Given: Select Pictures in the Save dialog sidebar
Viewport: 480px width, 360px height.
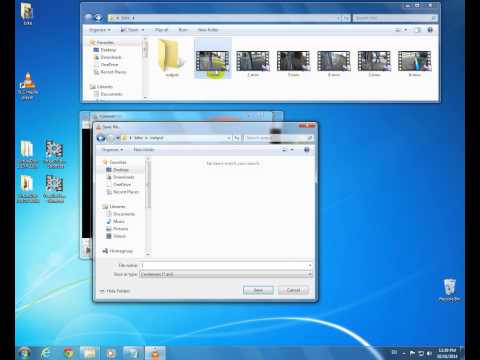Looking at the screenshot, I should [120, 229].
